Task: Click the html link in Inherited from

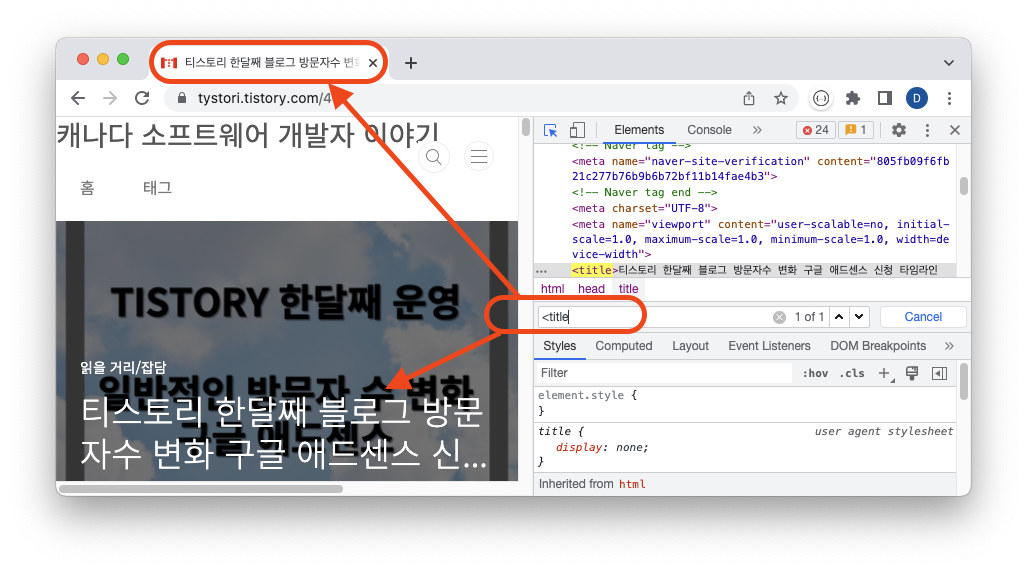Action: pos(632,484)
